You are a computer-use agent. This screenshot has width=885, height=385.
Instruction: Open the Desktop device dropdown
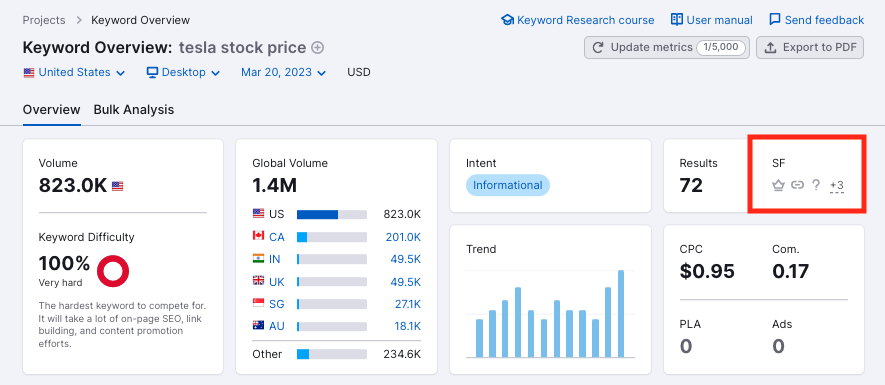183,72
